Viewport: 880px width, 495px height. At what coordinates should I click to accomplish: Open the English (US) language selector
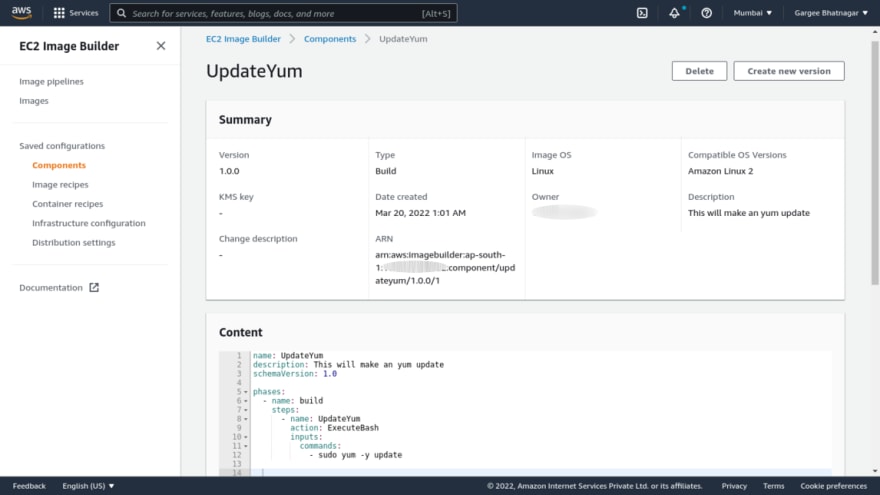pos(88,485)
